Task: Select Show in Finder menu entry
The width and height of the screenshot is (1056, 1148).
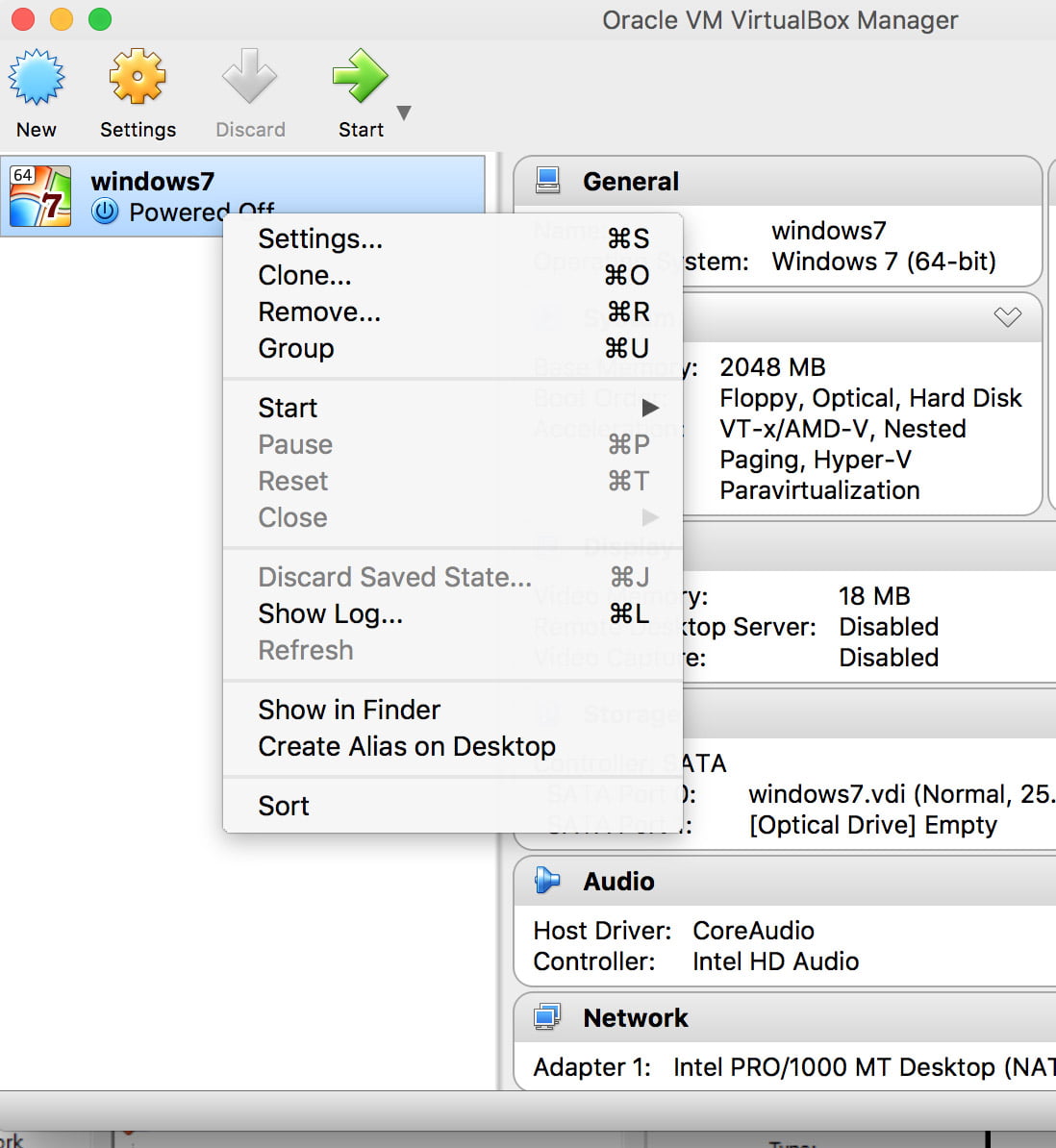Action: 349,710
